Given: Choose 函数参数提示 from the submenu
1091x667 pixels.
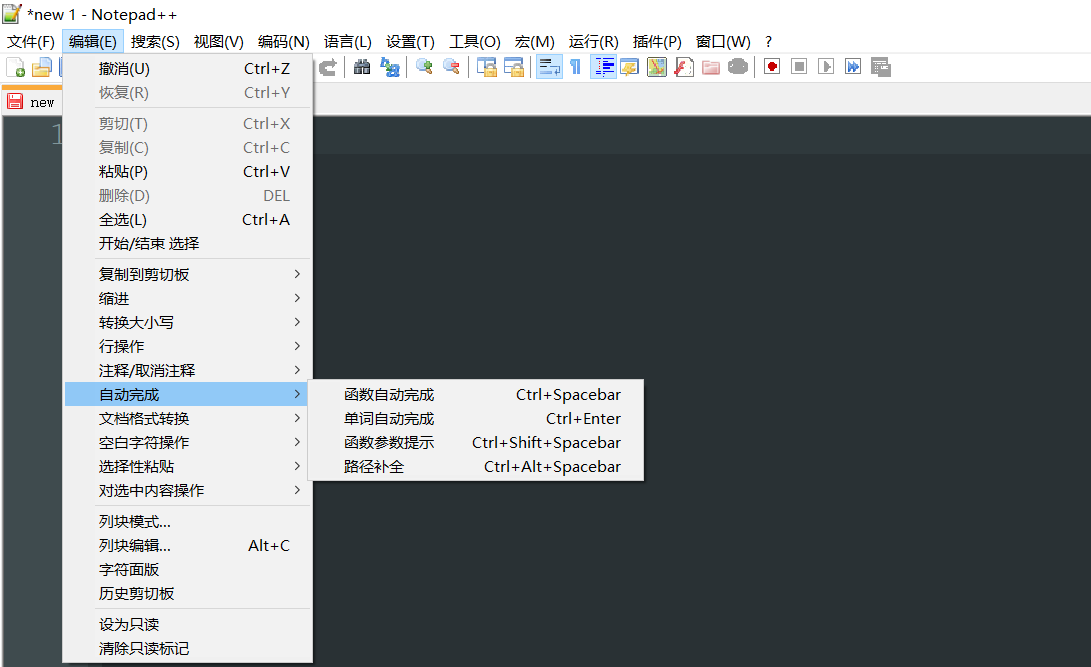Looking at the screenshot, I should [476, 442].
